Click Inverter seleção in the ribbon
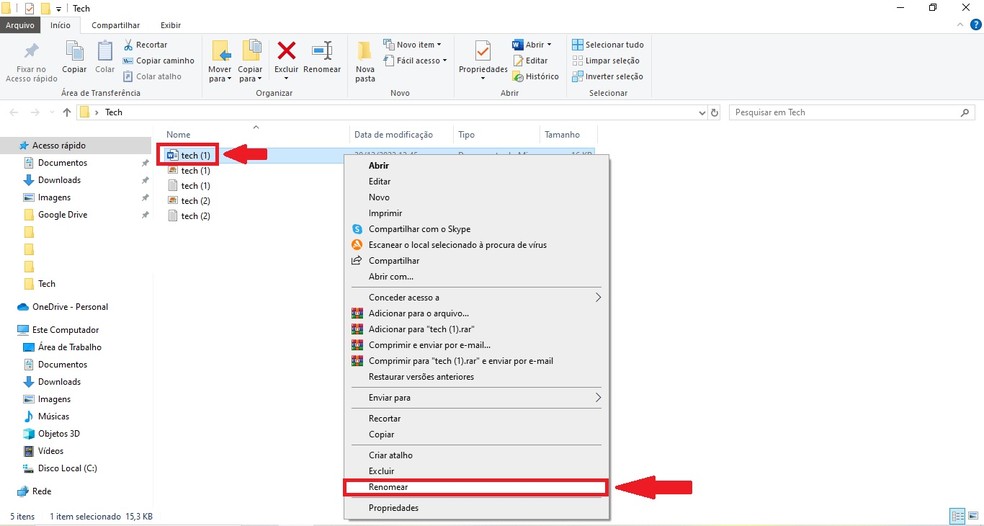The image size is (984, 526). pyautogui.click(x=607, y=76)
